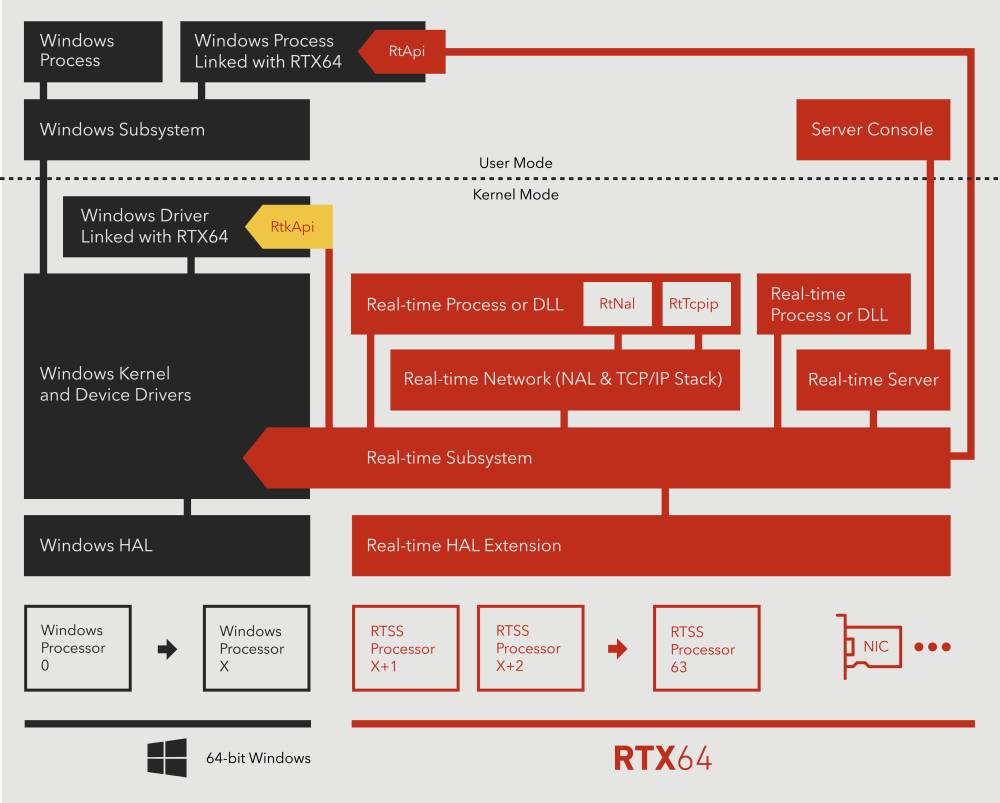The height and width of the screenshot is (803, 1000).
Task: Click Windows Kernel and Device Drivers block
Action: click(x=167, y=386)
